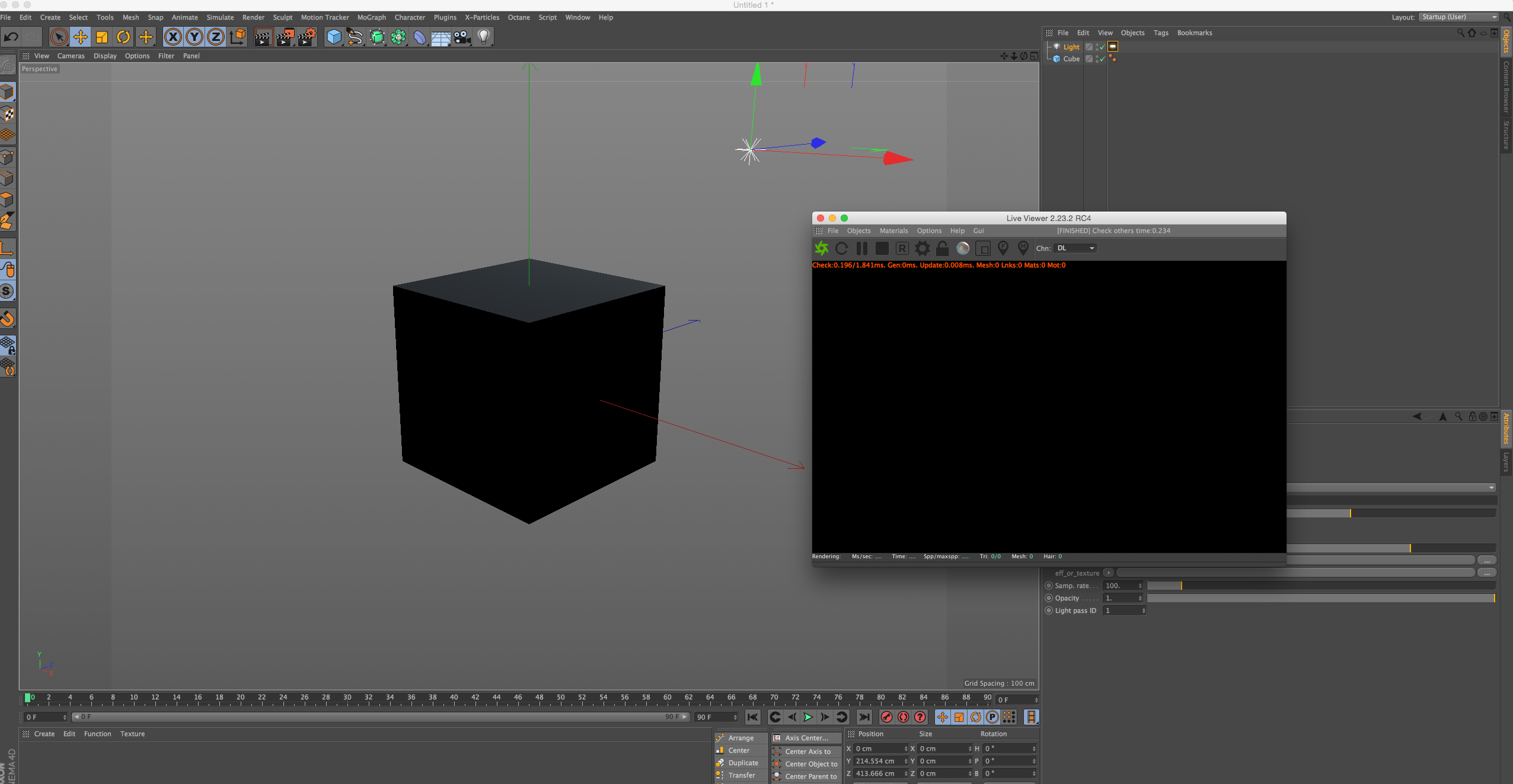Toggle the X-axis lock
The height and width of the screenshot is (784, 1513).
coord(173,37)
